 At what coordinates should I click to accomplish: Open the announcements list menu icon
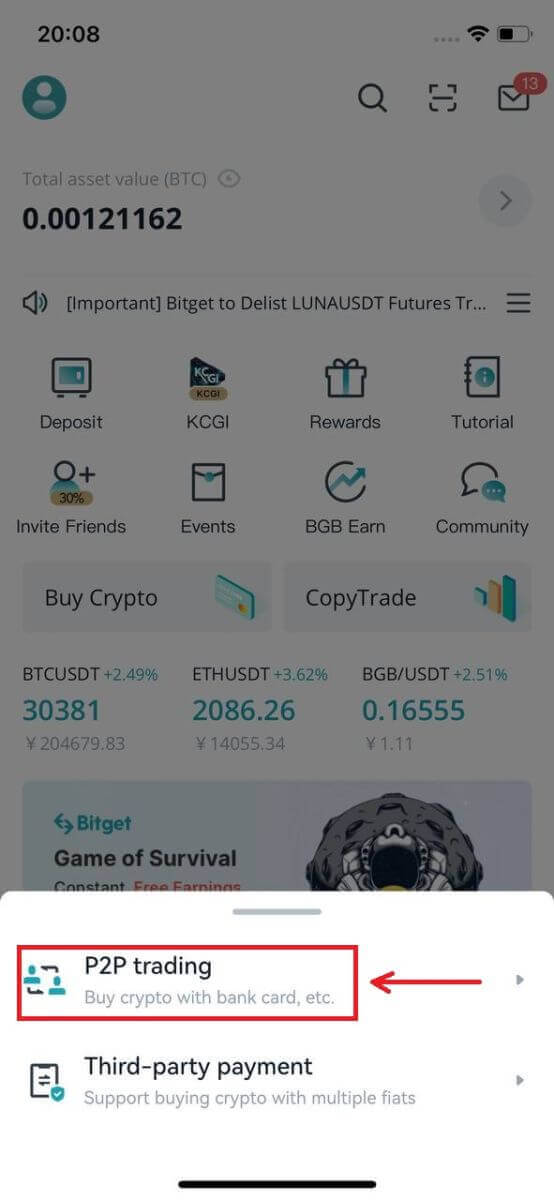point(518,303)
